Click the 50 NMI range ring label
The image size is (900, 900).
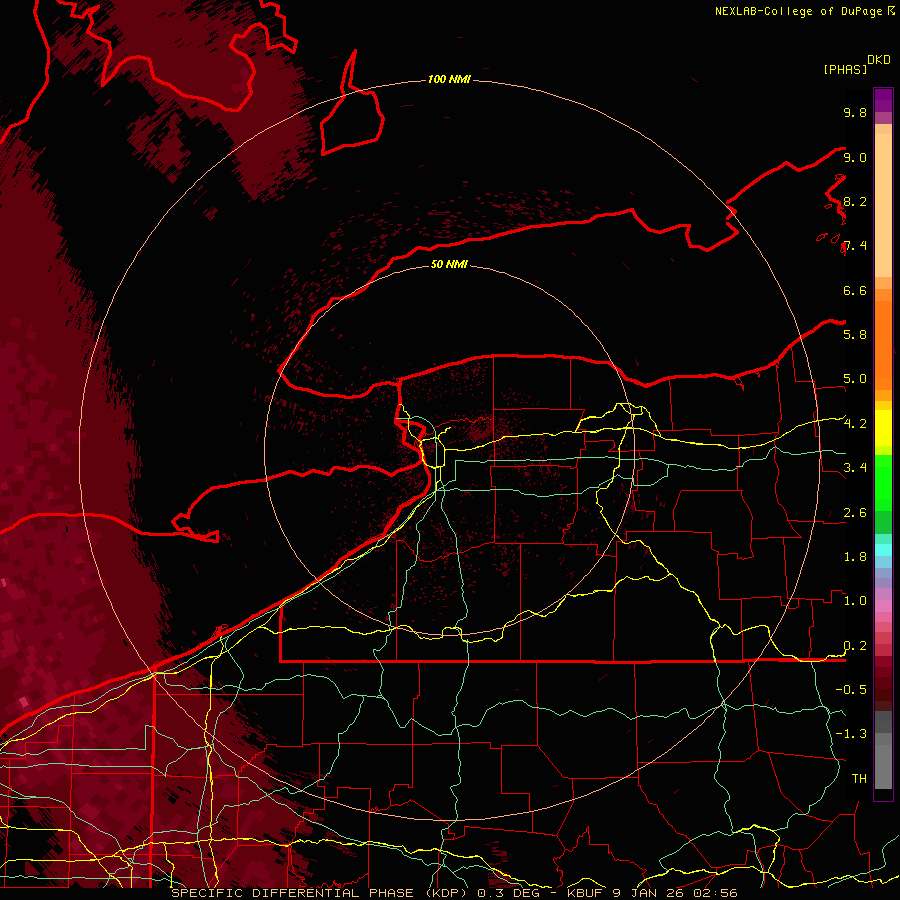point(449,264)
